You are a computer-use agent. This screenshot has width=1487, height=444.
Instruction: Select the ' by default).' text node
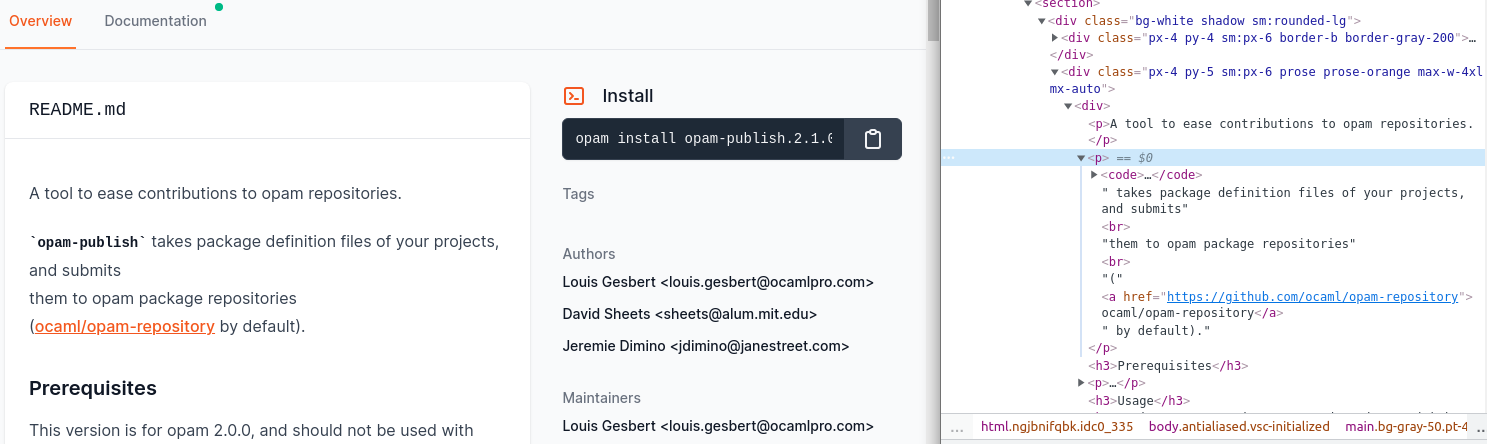pyautogui.click(x=1156, y=331)
